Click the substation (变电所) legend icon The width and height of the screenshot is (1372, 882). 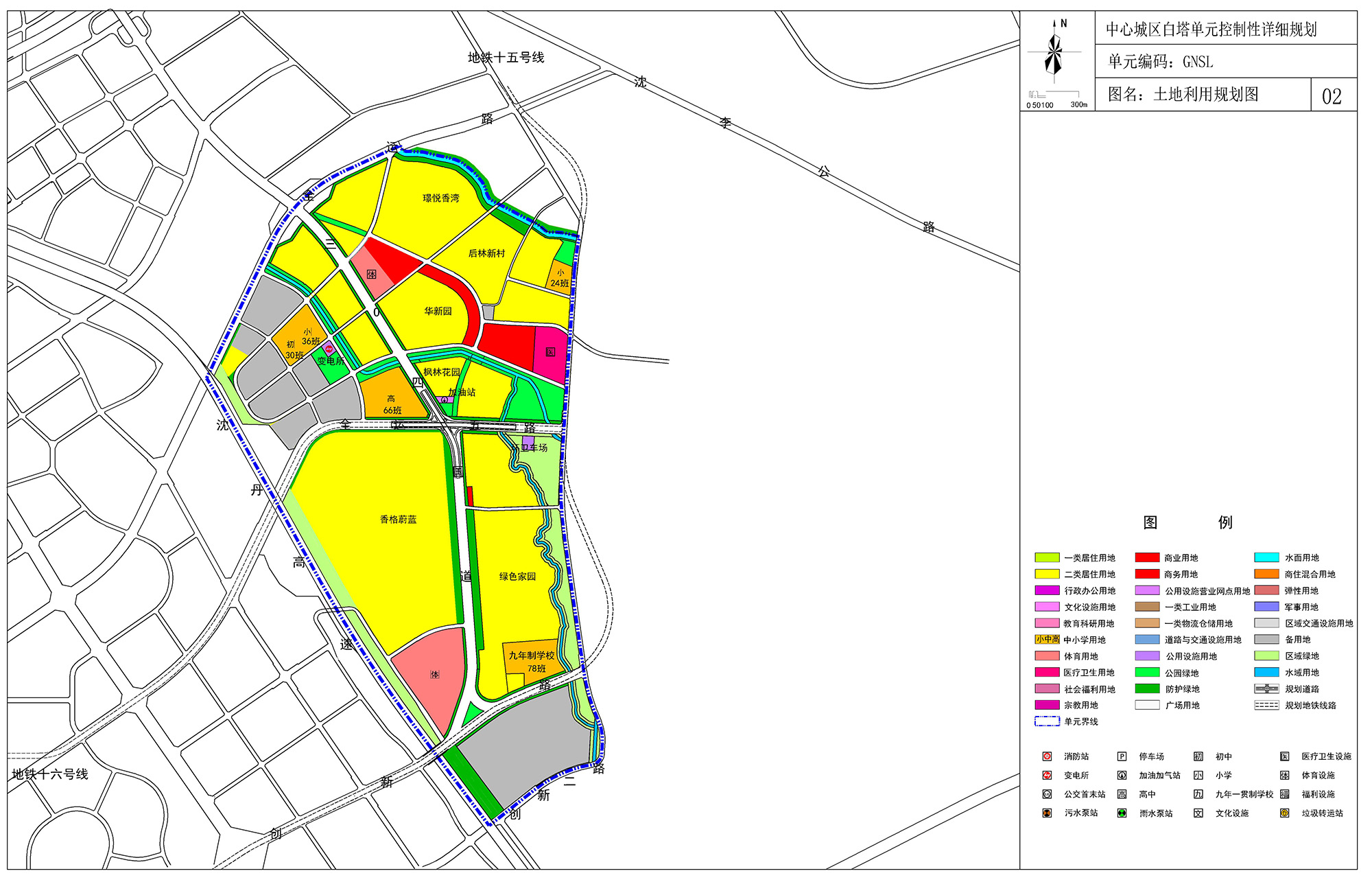coord(1047,776)
